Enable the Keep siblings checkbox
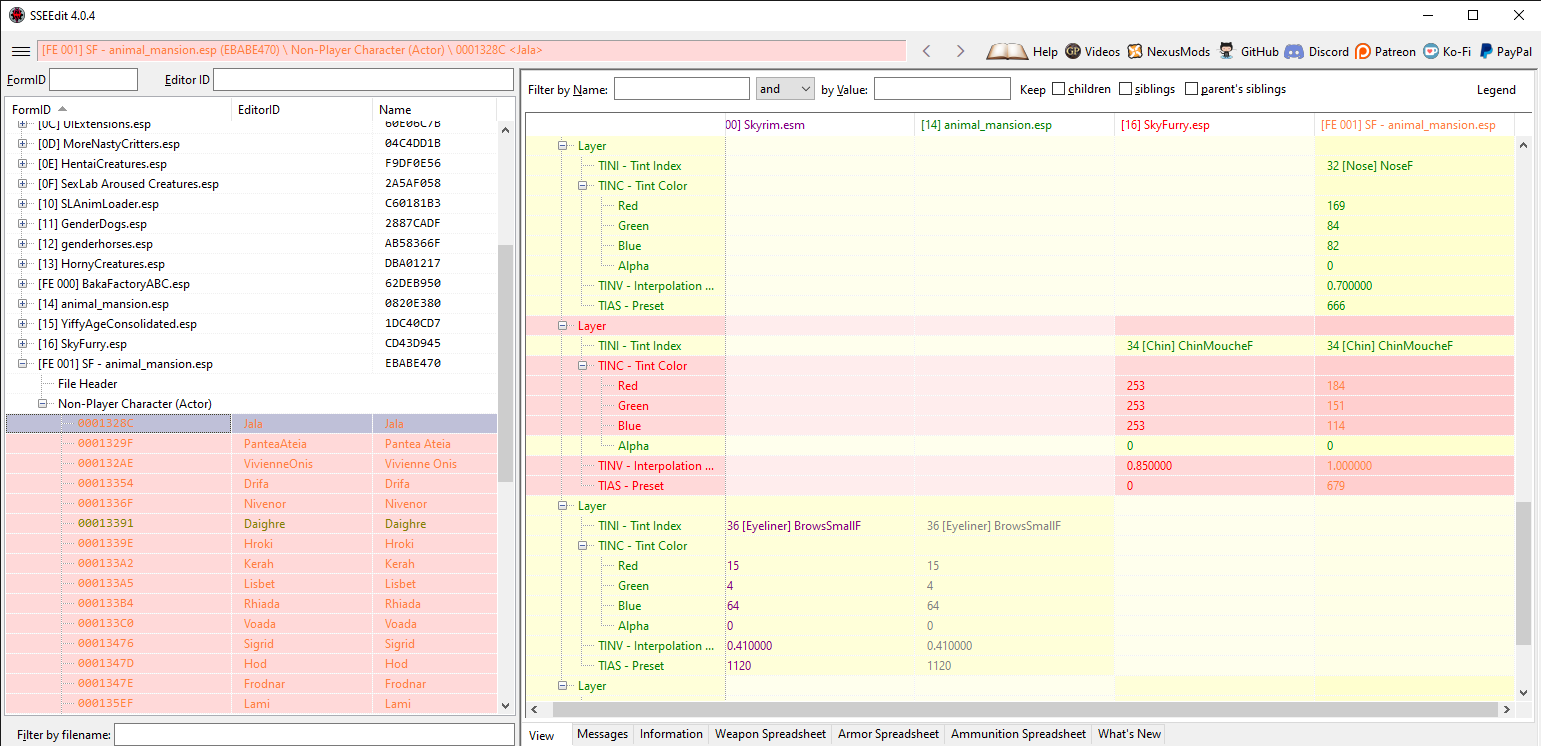The height and width of the screenshot is (746, 1541). coord(1125,89)
